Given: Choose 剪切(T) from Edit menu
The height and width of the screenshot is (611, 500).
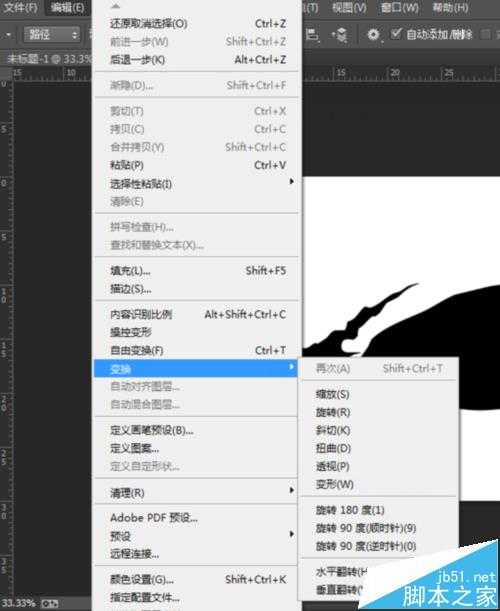Looking at the screenshot, I should [197, 111].
